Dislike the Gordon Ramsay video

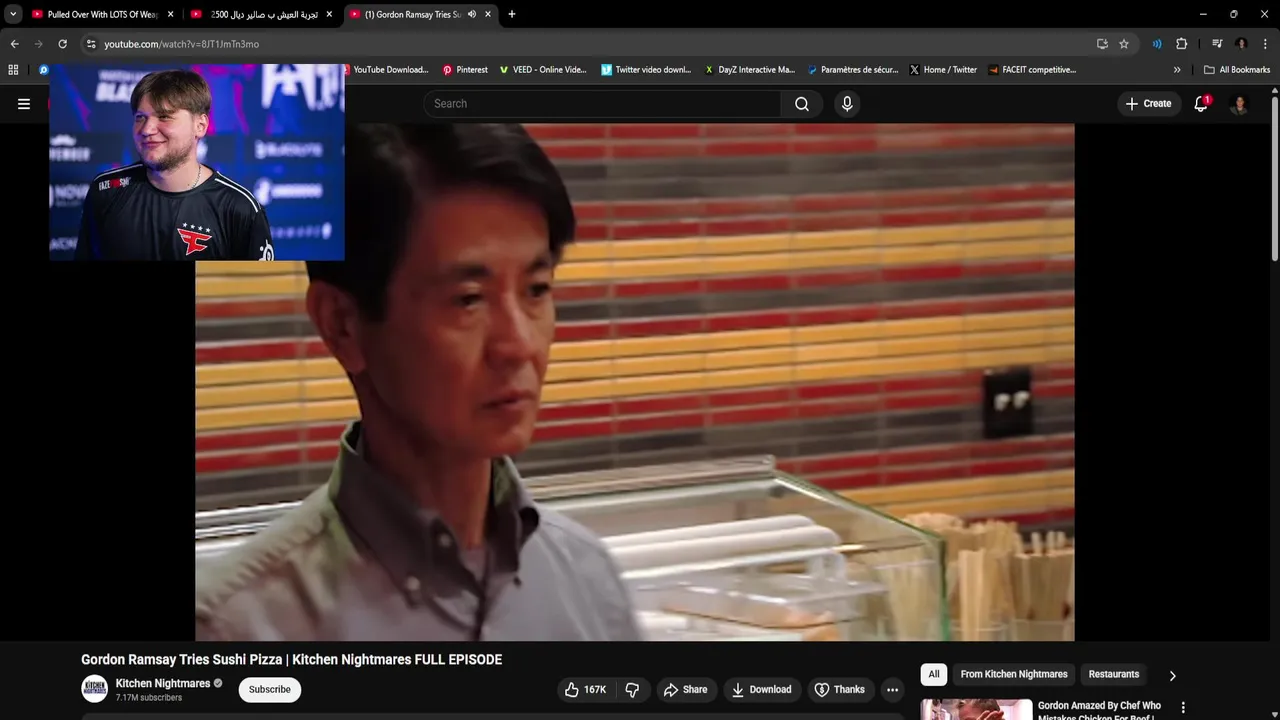tap(632, 690)
